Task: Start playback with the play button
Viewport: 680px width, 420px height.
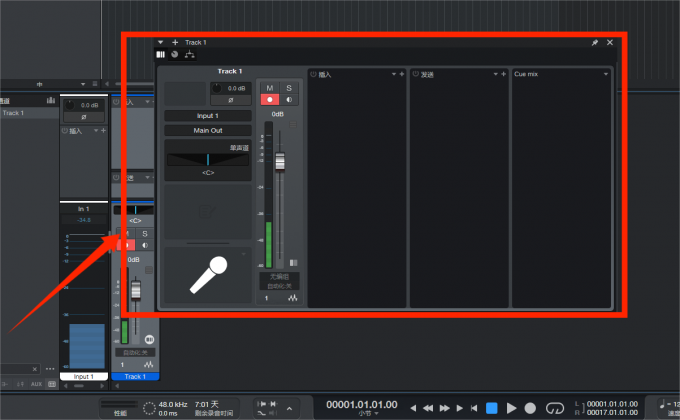Action: 511,408
